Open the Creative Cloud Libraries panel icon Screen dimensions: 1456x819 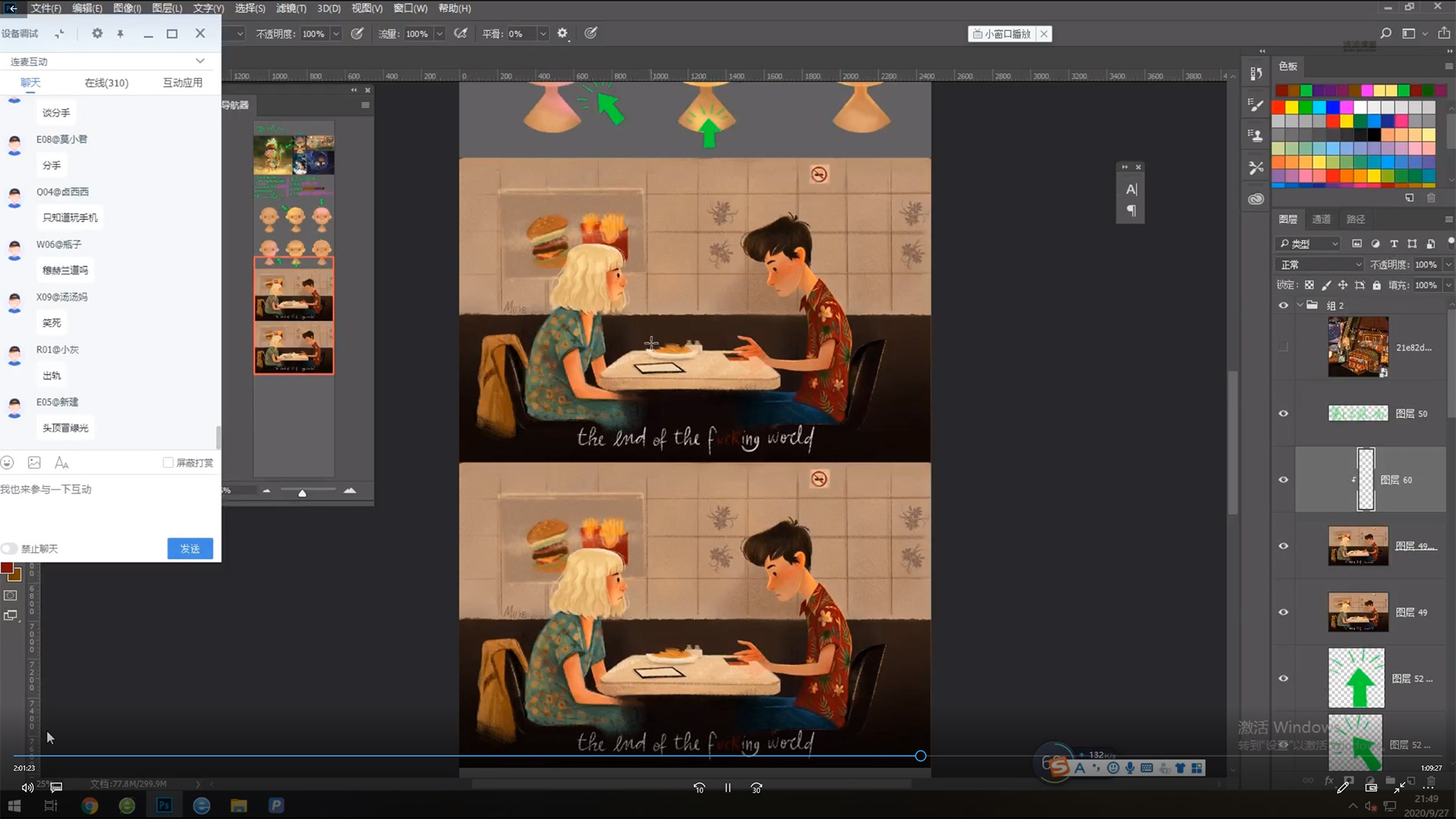pyautogui.click(x=1257, y=199)
